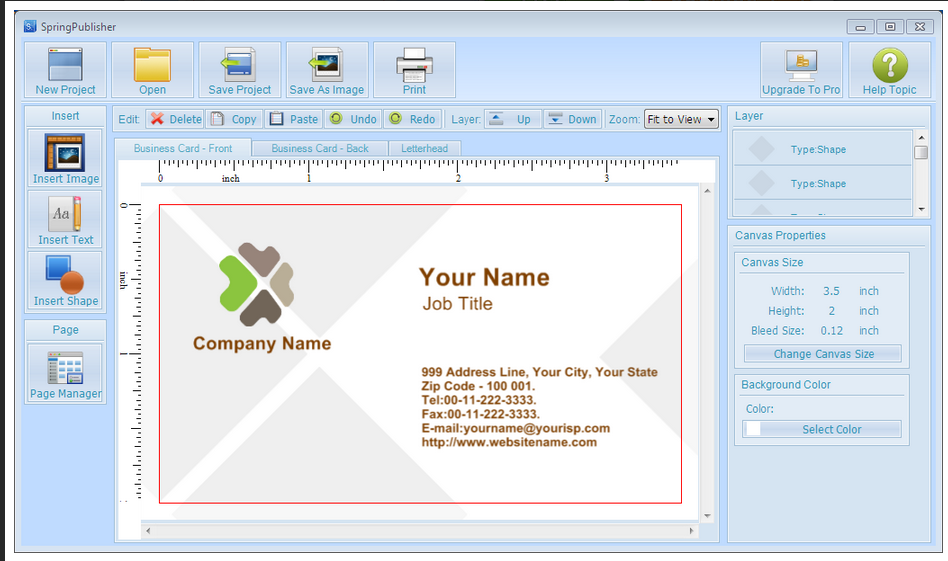Click Upgrade To Pro
Screen dimensions: 948x561
(x=801, y=70)
